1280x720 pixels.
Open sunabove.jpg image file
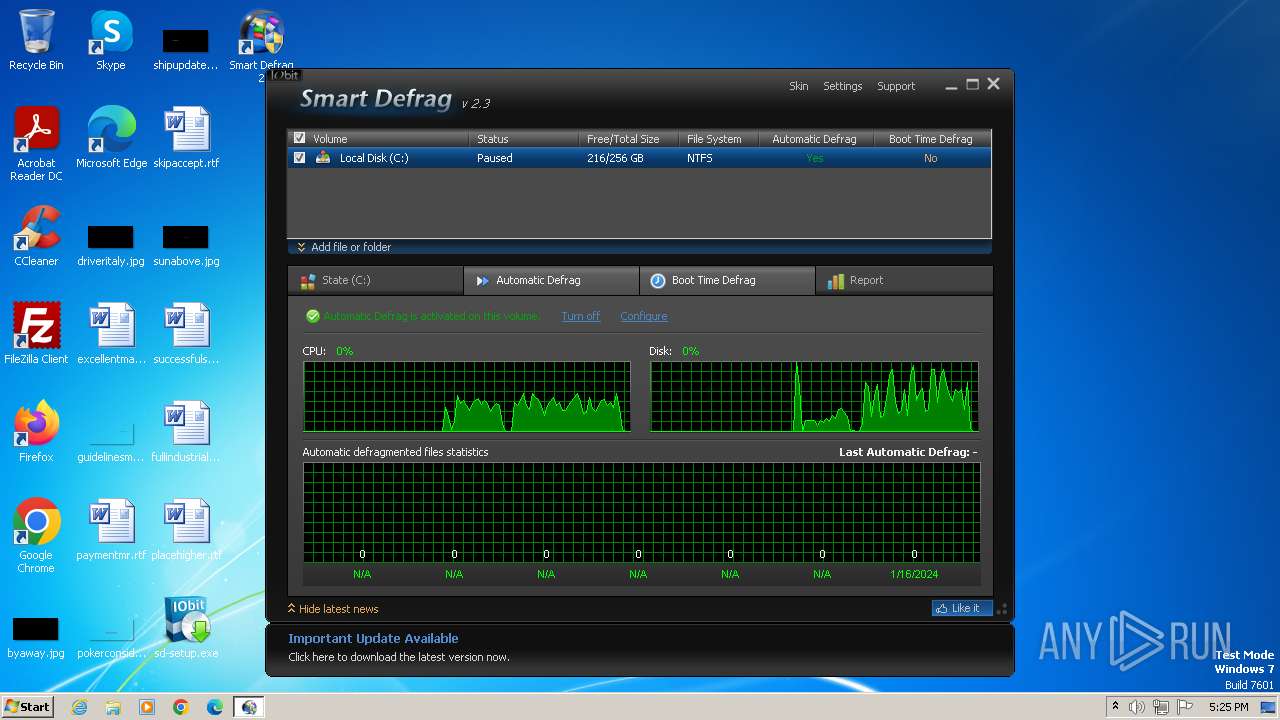(x=186, y=246)
